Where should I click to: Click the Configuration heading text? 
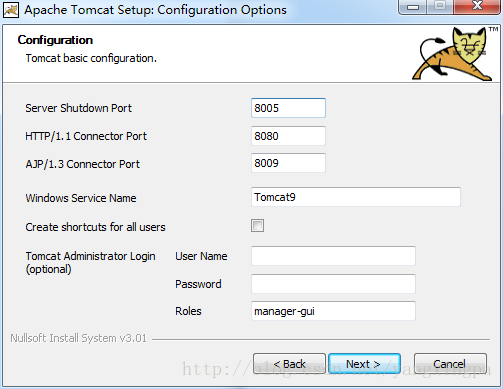pyautogui.click(x=55, y=40)
